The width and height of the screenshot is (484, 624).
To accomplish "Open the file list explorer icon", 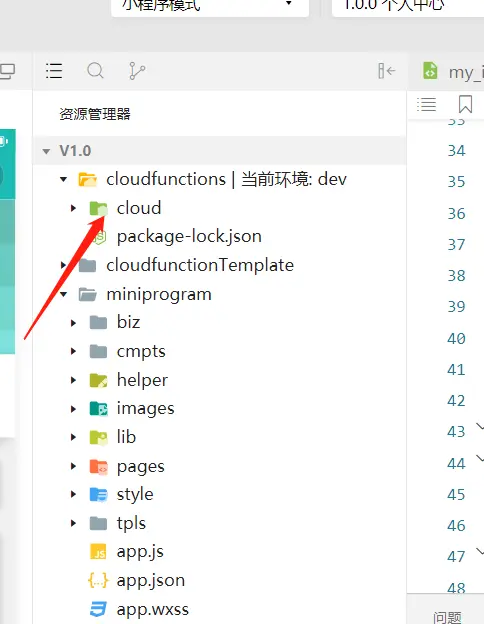I will pyautogui.click(x=54, y=71).
